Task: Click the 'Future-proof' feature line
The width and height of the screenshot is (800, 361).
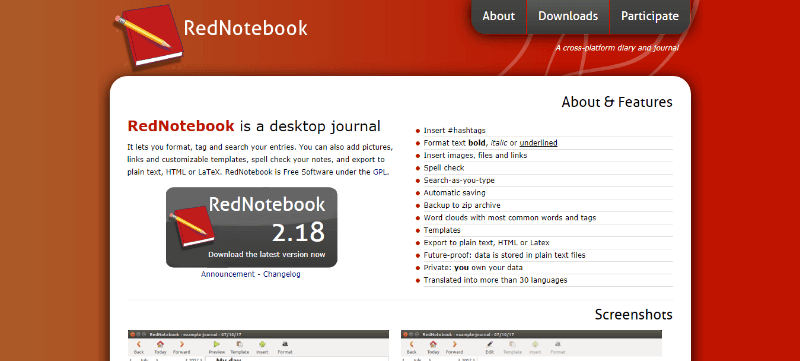Action: [x=505, y=255]
